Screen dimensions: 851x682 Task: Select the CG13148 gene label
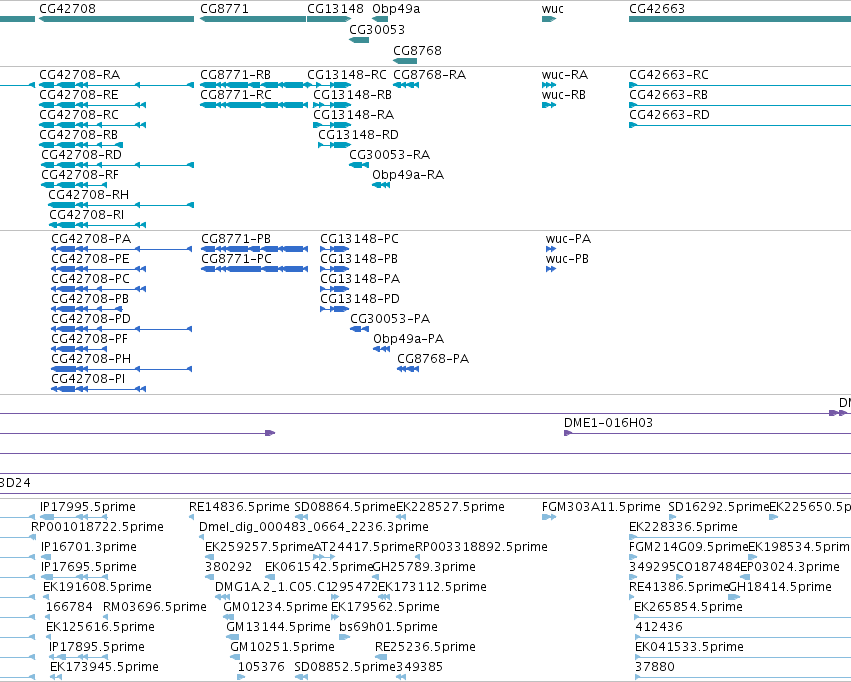[x=335, y=9]
